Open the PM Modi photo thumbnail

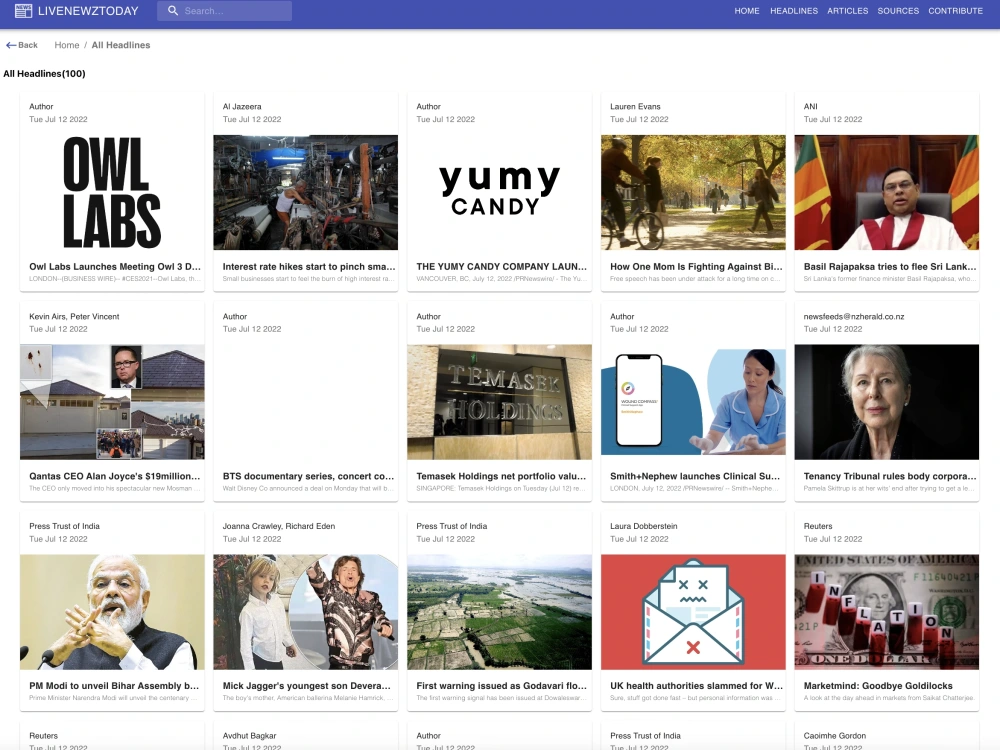coord(112,612)
